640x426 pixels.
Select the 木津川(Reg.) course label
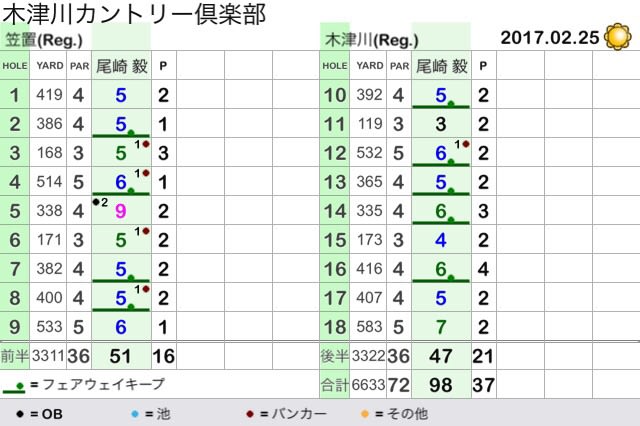tap(372, 40)
